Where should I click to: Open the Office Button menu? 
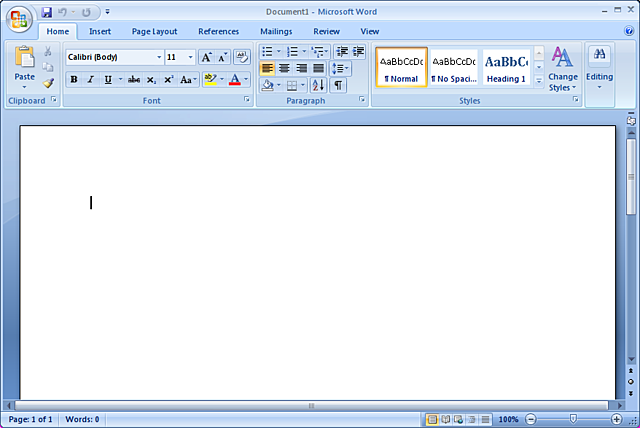coord(19,19)
